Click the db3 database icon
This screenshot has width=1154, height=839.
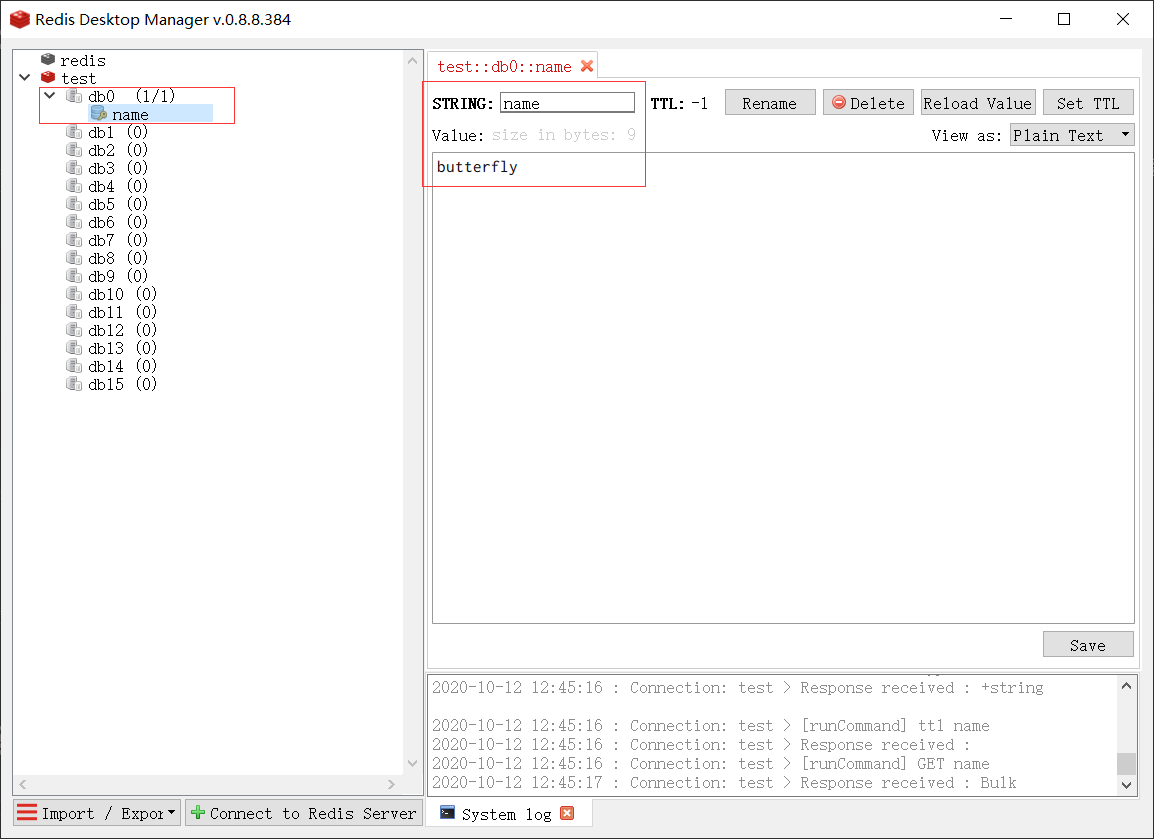74,167
